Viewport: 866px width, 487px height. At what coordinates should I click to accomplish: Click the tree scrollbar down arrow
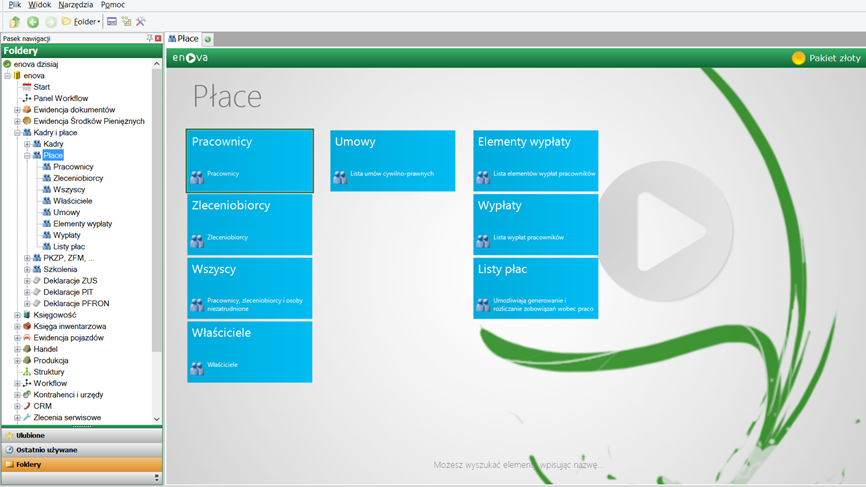(157, 419)
